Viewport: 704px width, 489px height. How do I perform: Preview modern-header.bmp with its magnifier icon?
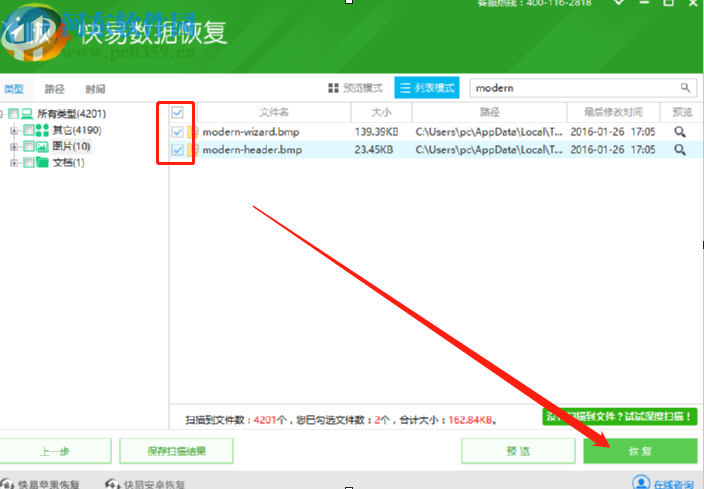[680, 150]
